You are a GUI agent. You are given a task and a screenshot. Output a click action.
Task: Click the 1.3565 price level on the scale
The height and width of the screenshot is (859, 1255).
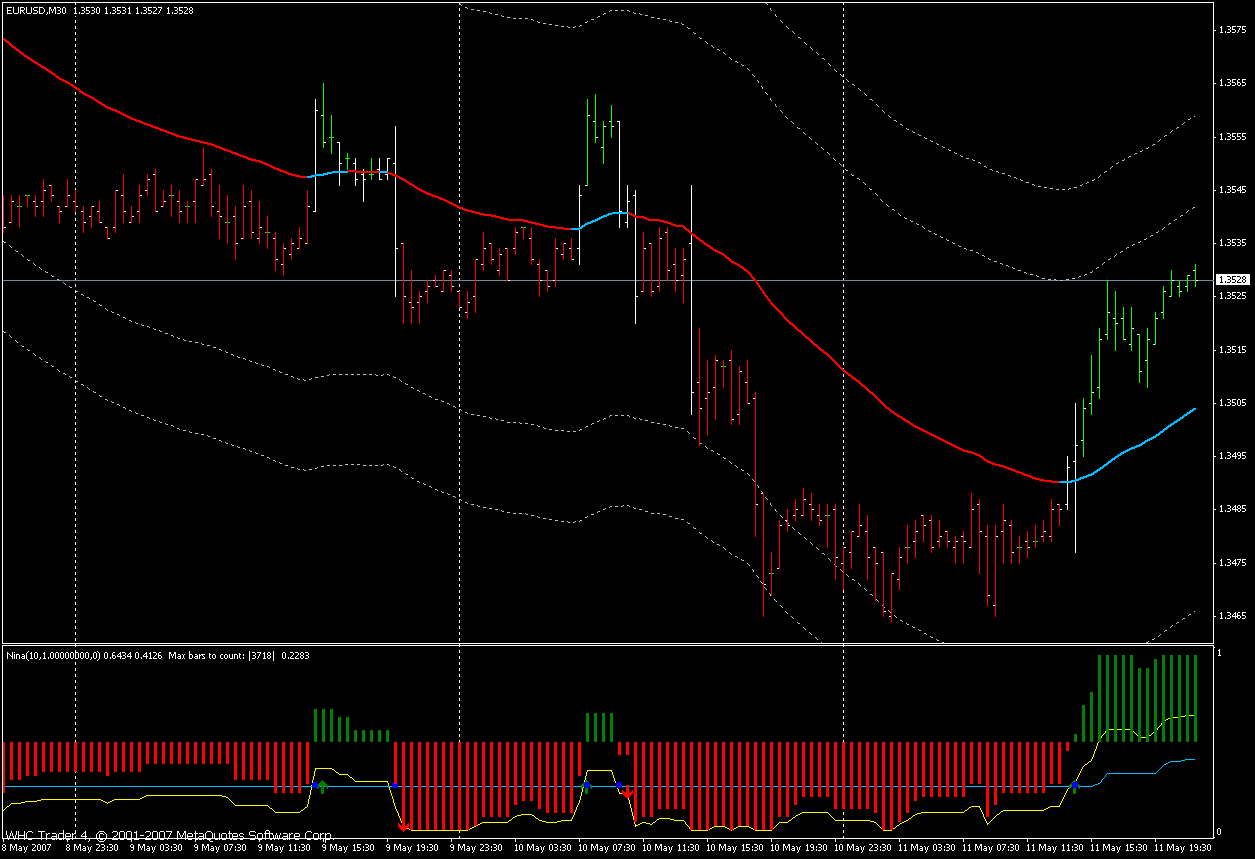(1231, 84)
